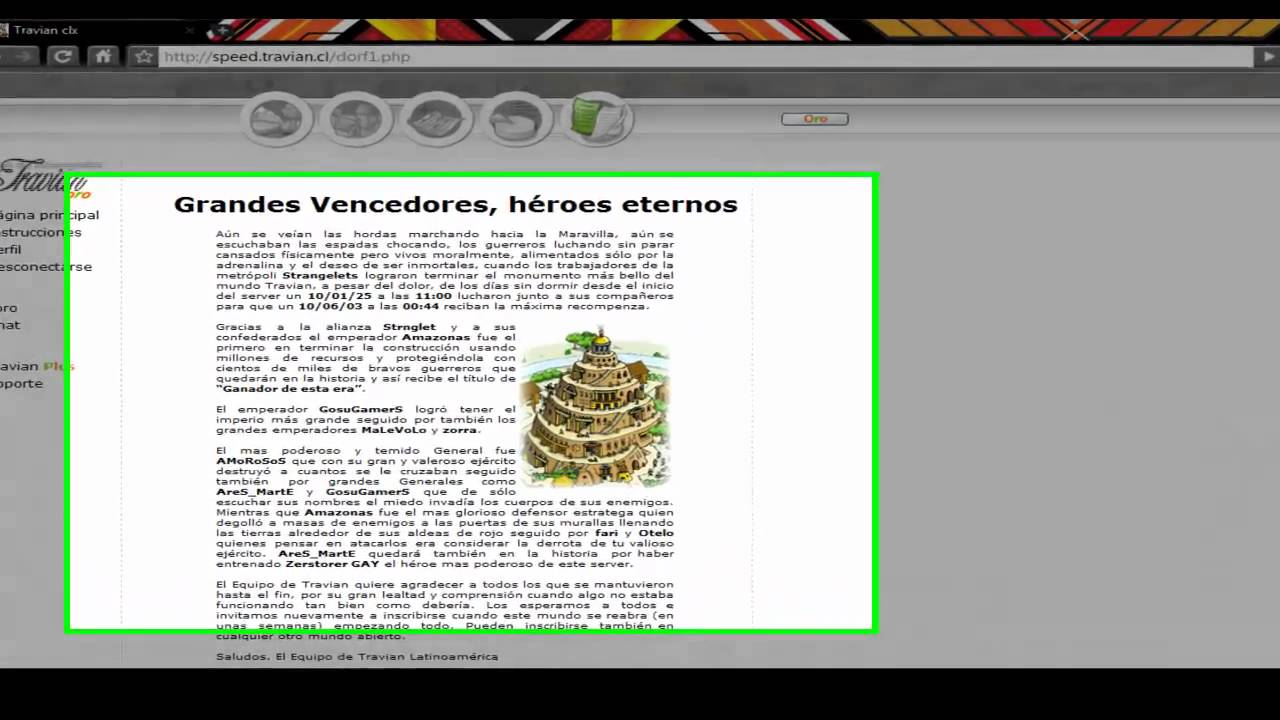Image resolution: width=1280 pixels, height=720 pixels.
Task: Click the bold name Otelo
Action: (656, 533)
